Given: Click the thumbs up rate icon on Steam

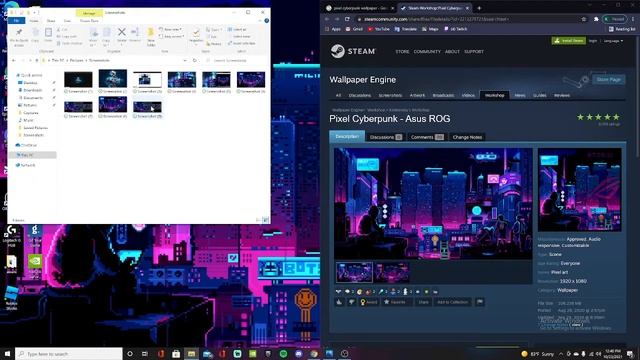Looking at the screenshot, I should (x=340, y=302).
